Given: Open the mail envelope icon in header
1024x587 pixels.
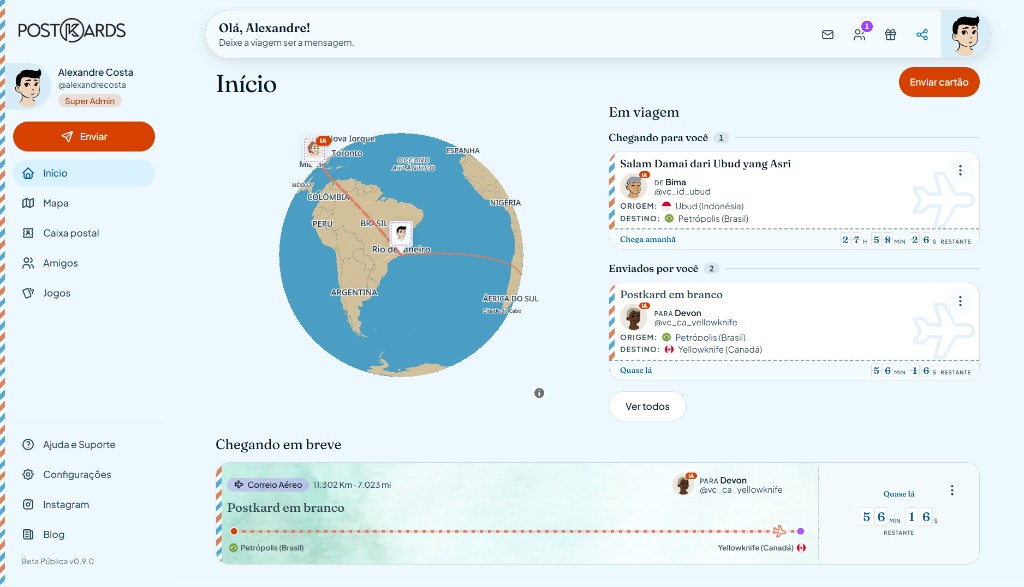Looking at the screenshot, I should pyautogui.click(x=827, y=35).
